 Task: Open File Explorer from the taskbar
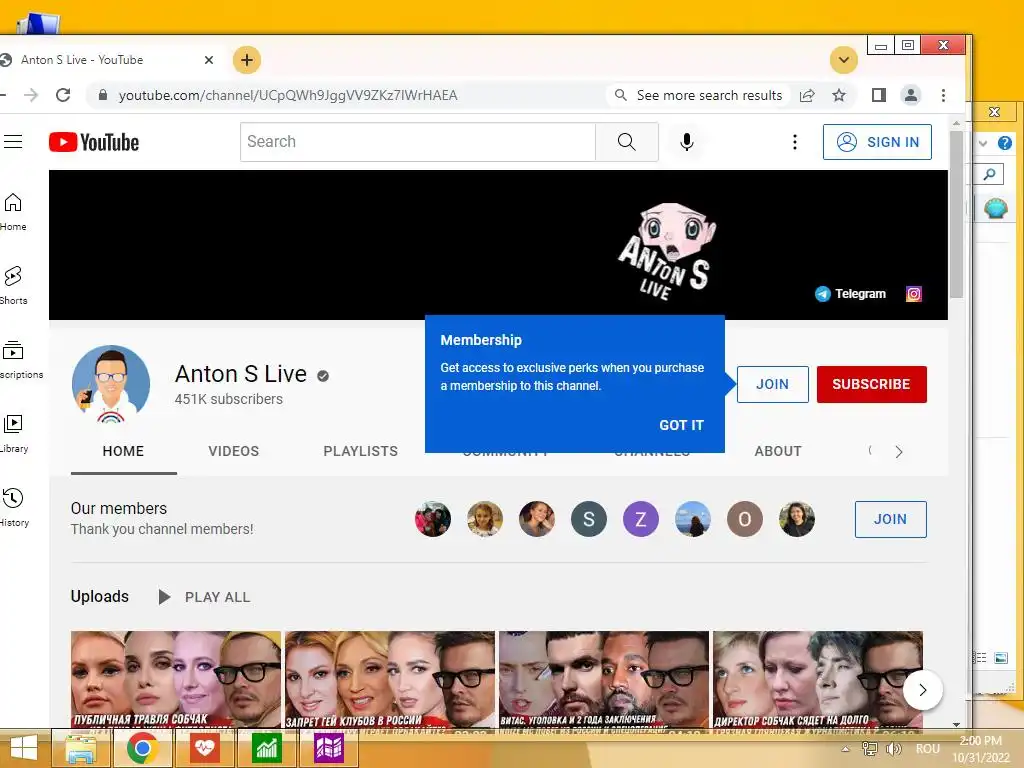81,748
